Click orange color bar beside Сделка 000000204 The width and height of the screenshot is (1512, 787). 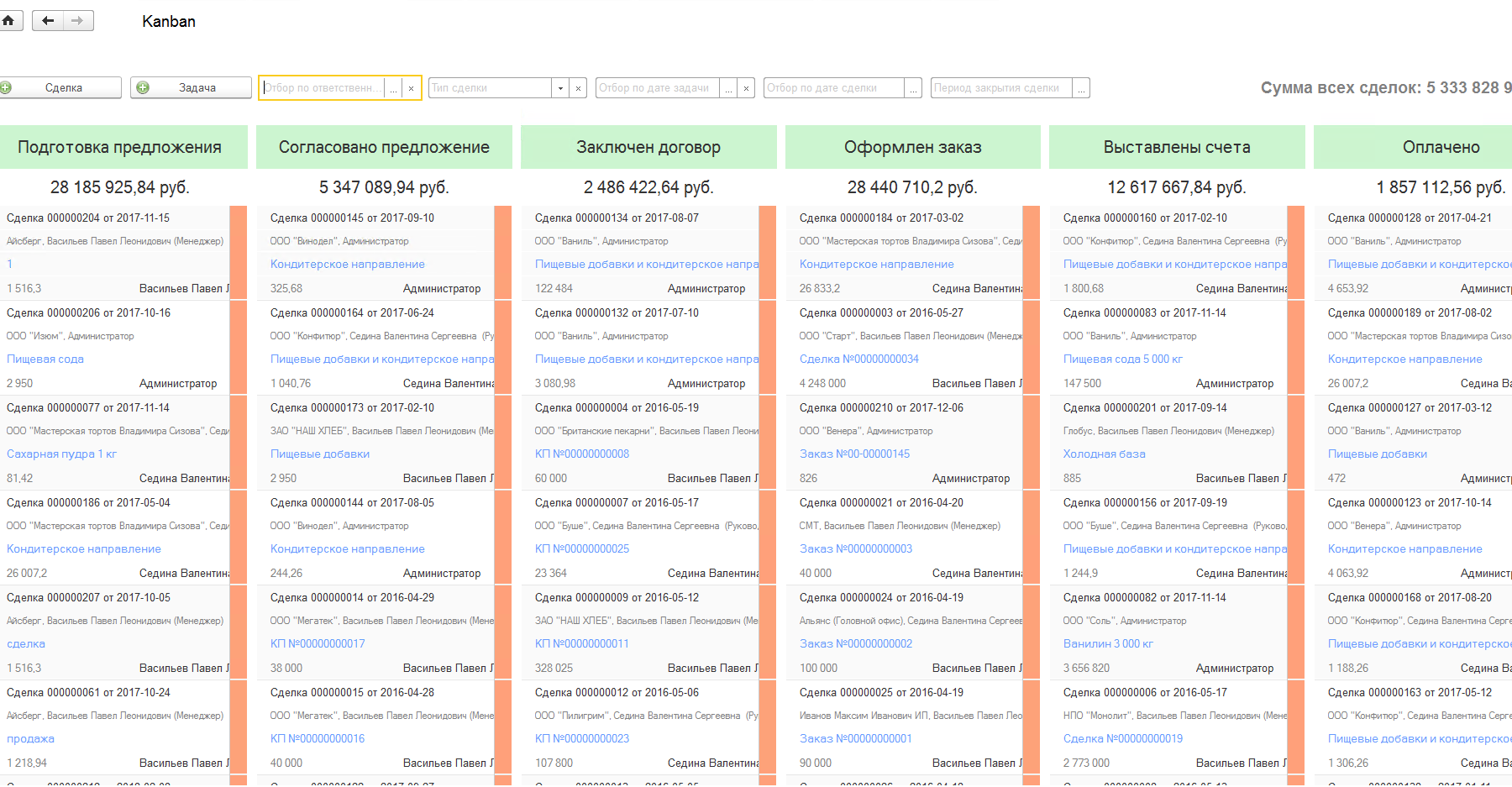pyautogui.click(x=238, y=252)
